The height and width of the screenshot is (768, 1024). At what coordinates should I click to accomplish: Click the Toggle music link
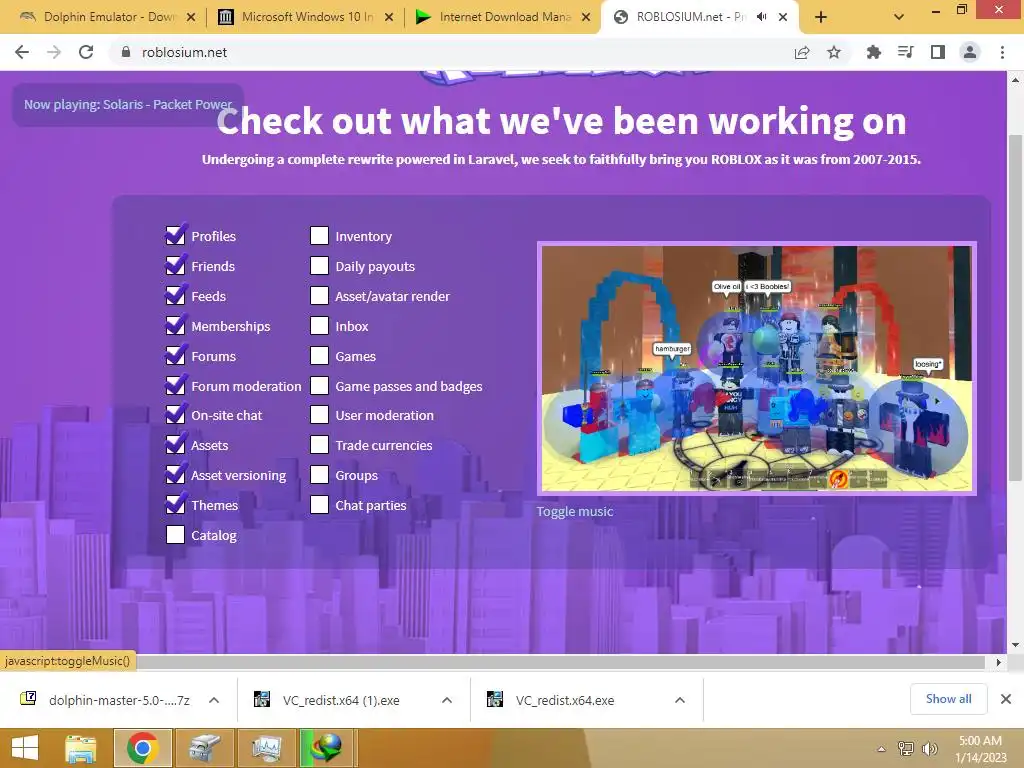(575, 511)
